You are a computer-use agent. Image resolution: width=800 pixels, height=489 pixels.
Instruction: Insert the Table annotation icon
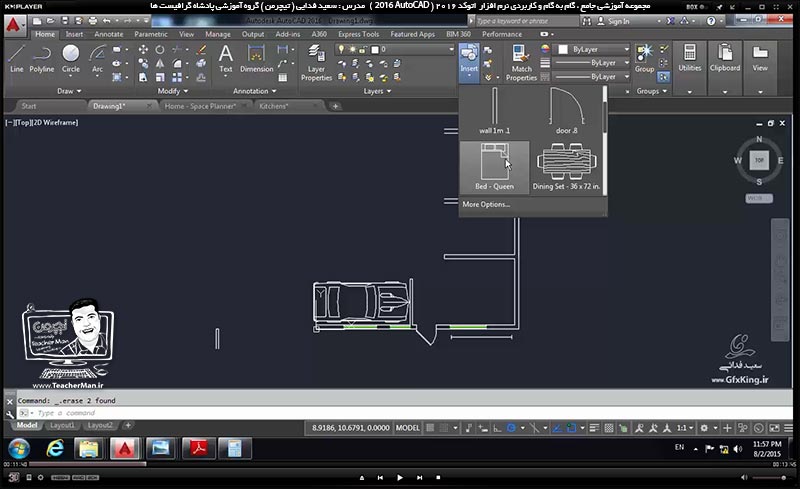pyautogui.click(x=282, y=78)
